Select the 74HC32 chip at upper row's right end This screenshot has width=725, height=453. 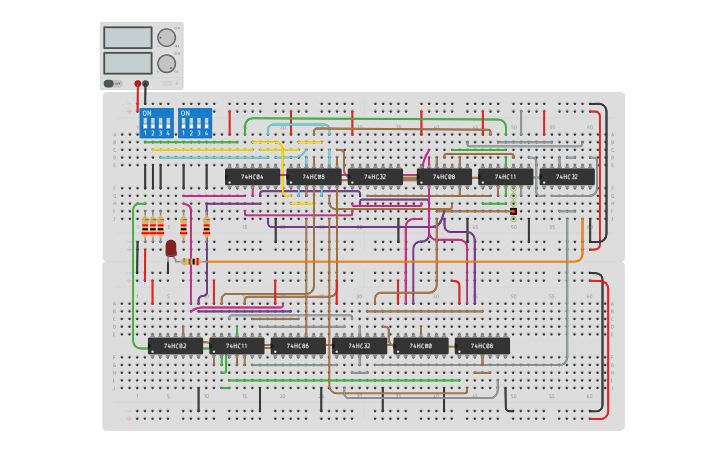point(567,177)
